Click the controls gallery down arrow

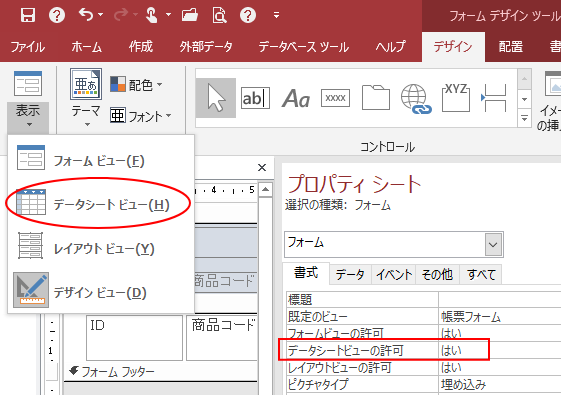coord(524,99)
